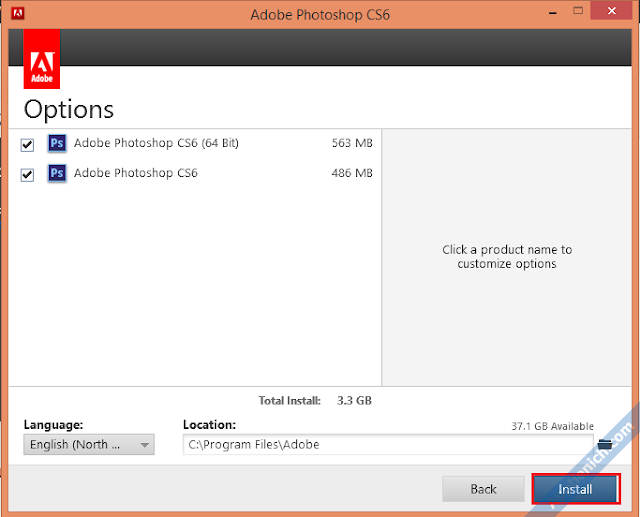The height and width of the screenshot is (517, 640).
Task: Click the Adobe icon in the title bar
Action: pos(18,13)
